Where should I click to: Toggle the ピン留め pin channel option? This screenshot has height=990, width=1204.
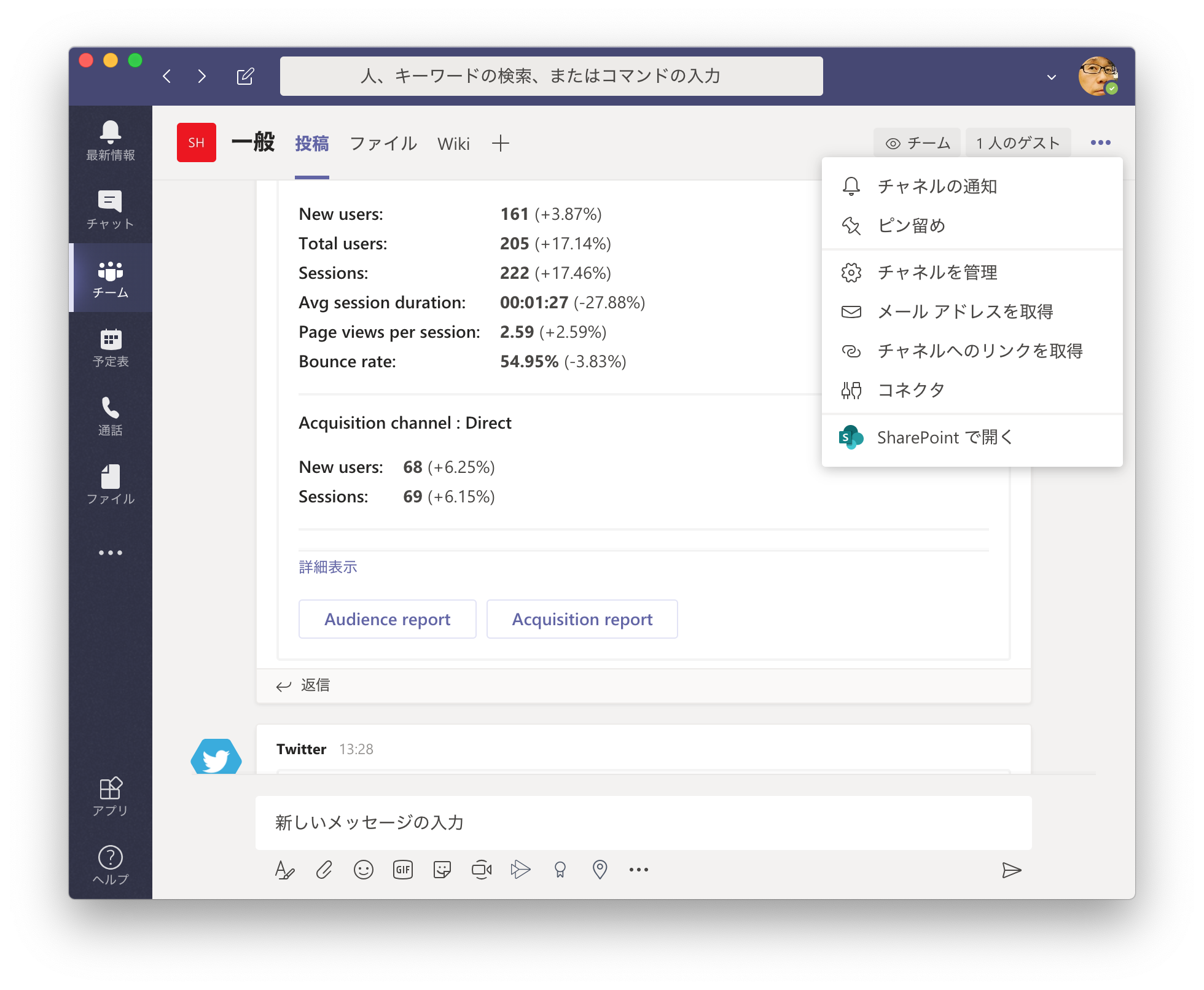tap(912, 225)
